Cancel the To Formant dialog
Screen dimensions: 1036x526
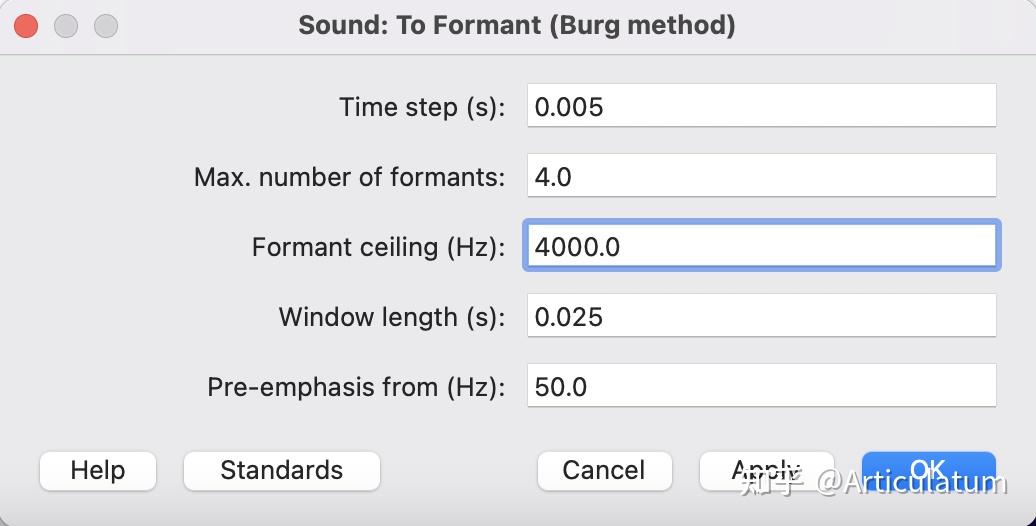click(604, 470)
